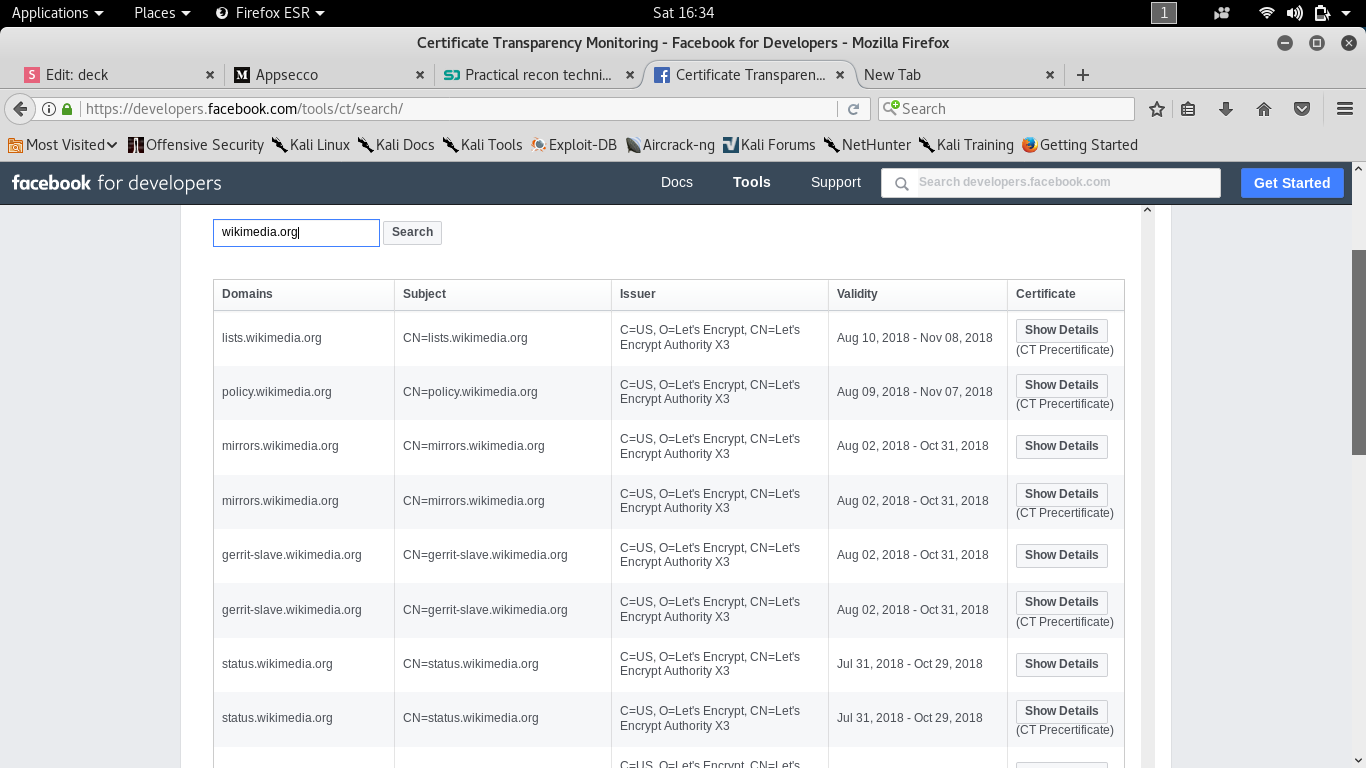Open the Downloads arrow icon
Screen dimensions: 1366x768
pos(1226,109)
